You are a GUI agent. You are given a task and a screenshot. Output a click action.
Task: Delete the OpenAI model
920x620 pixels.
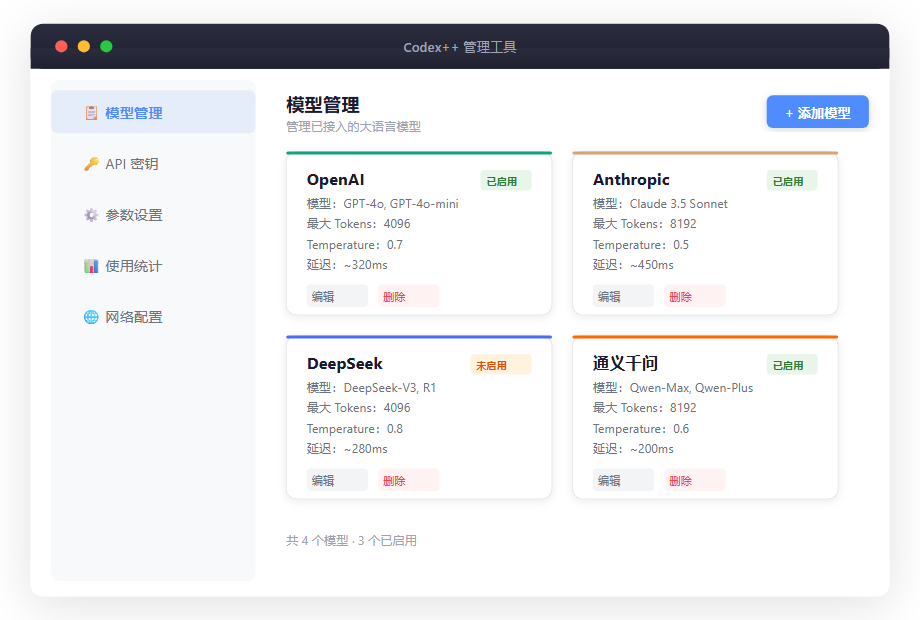click(409, 296)
